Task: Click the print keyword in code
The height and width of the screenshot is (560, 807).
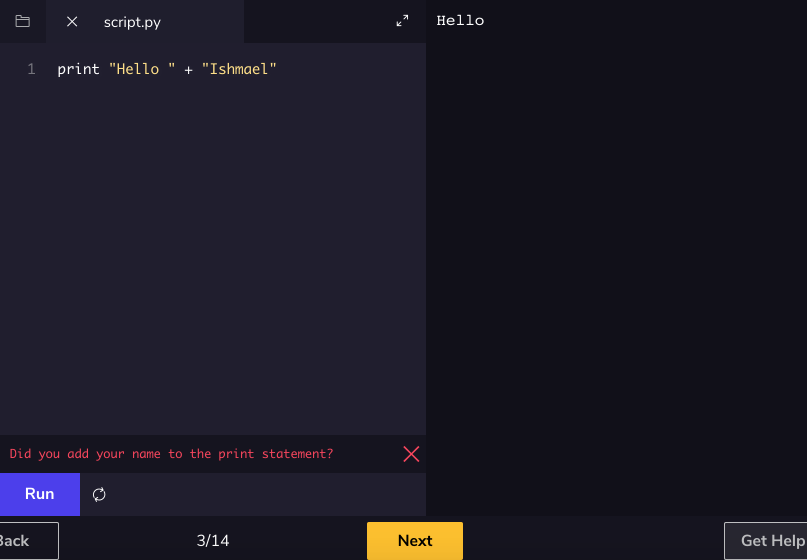Action: click(78, 69)
